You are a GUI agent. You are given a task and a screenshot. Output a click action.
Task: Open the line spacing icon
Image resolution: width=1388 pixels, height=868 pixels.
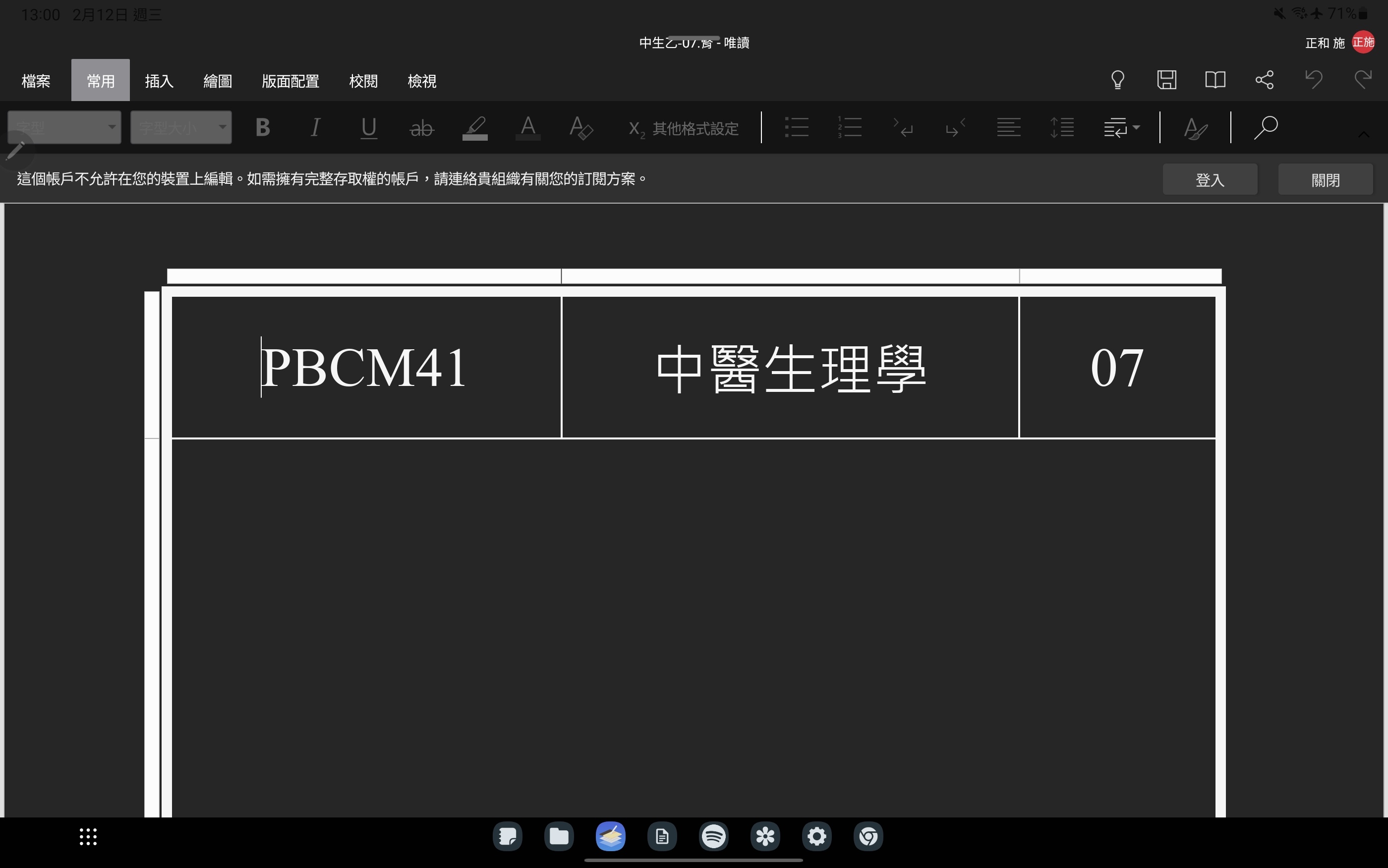point(1062,127)
